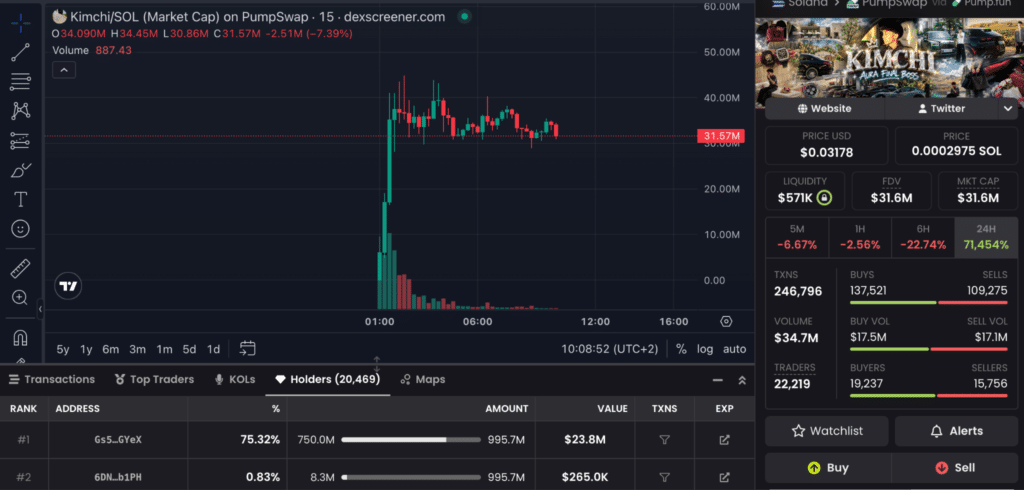Set chart range to 1y
The width and height of the screenshot is (1024, 490).
(x=86, y=349)
